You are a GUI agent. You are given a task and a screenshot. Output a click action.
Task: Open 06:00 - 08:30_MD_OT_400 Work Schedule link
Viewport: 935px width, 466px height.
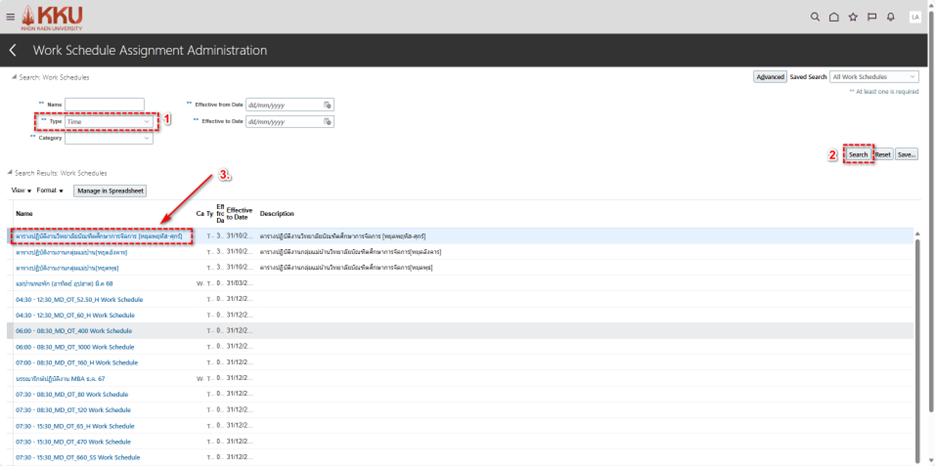tap(74, 331)
